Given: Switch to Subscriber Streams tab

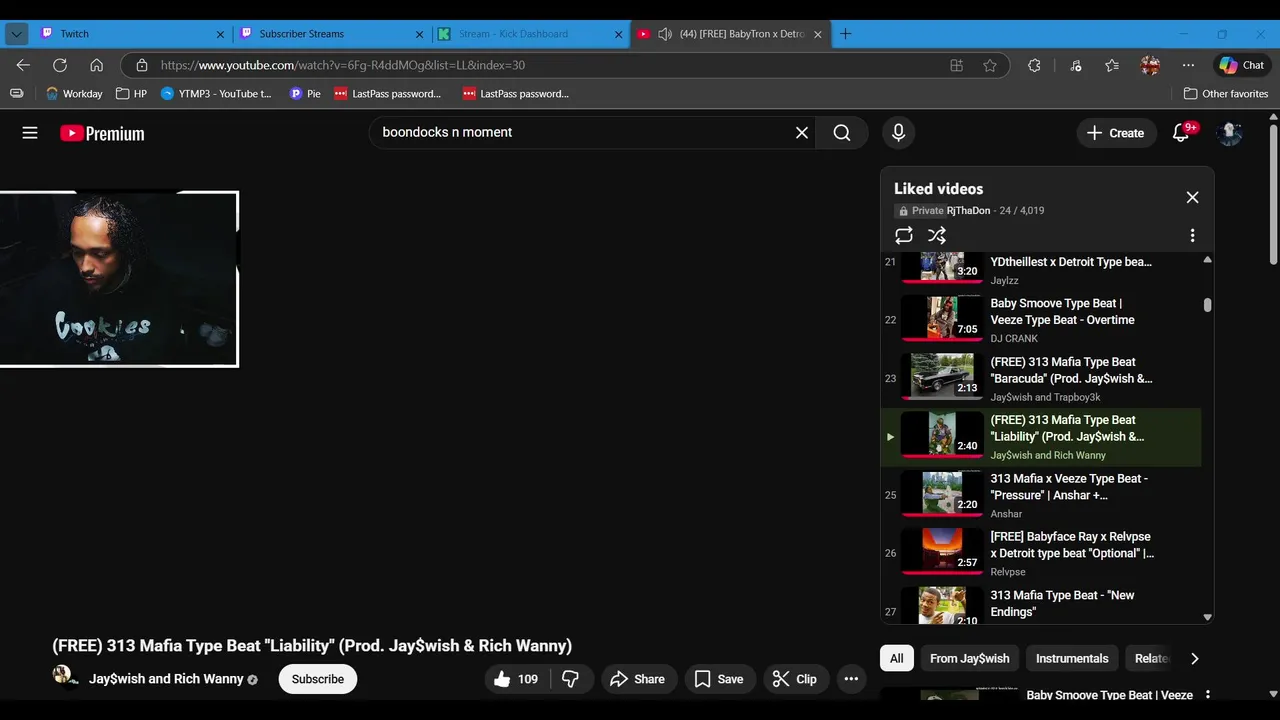Looking at the screenshot, I should [330, 33].
